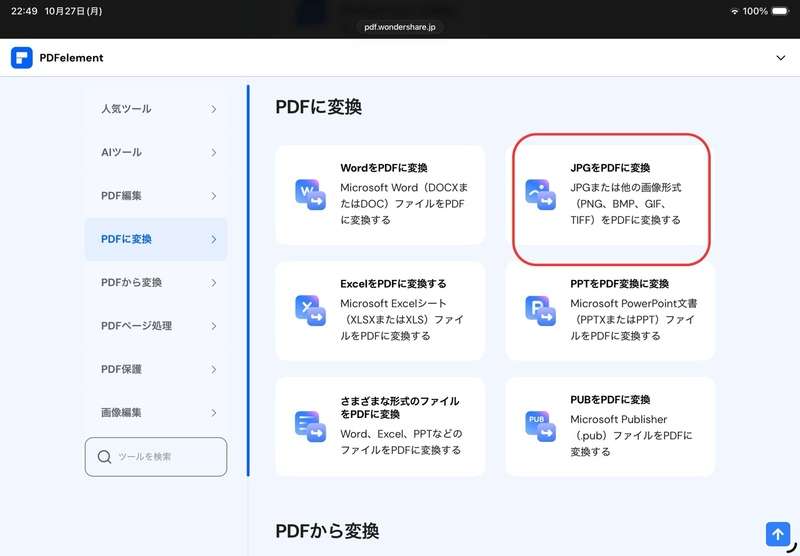Click the PDFから変換 section heading
800x556 pixels.
[x=327, y=531]
